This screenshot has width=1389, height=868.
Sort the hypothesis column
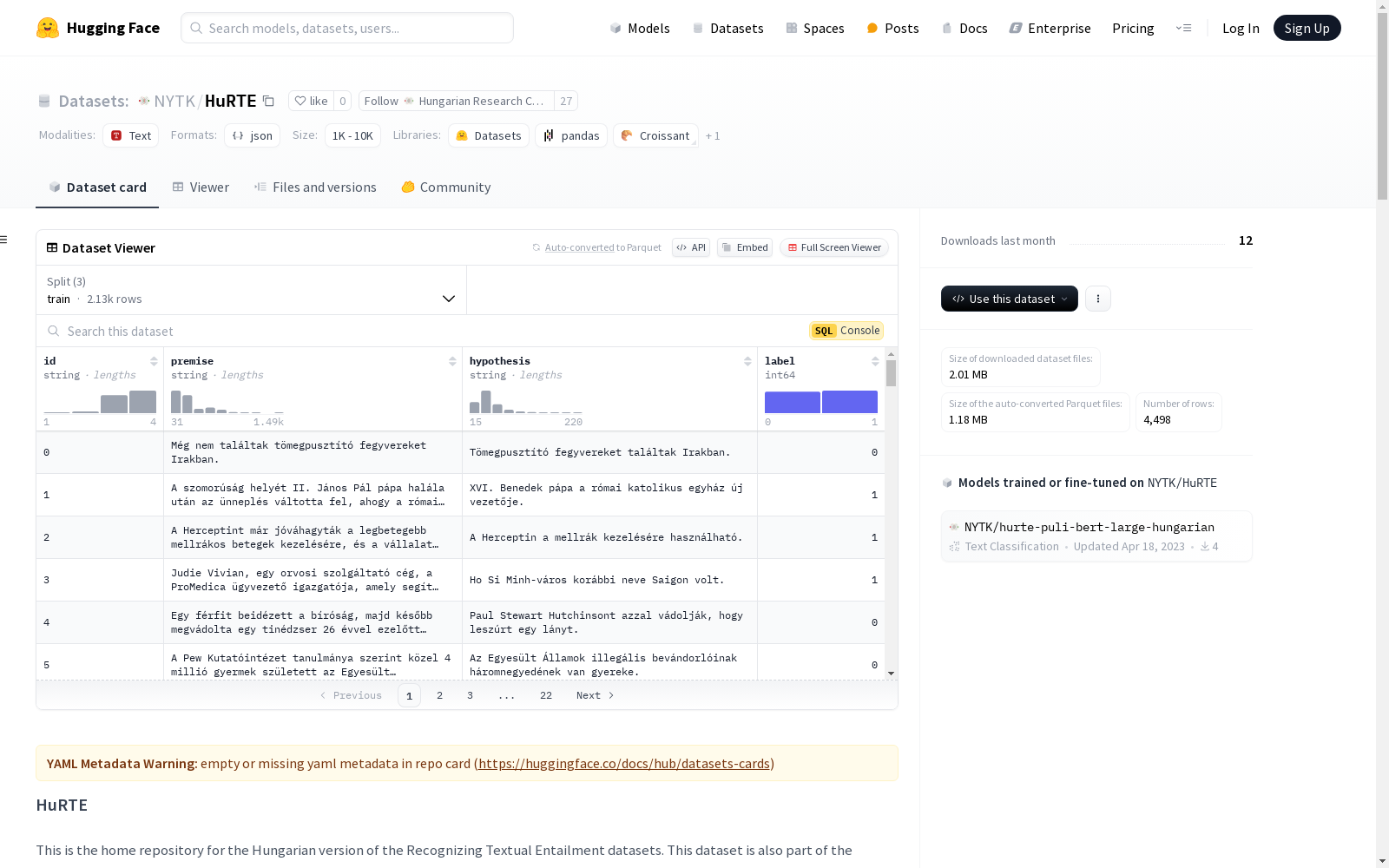(747, 361)
